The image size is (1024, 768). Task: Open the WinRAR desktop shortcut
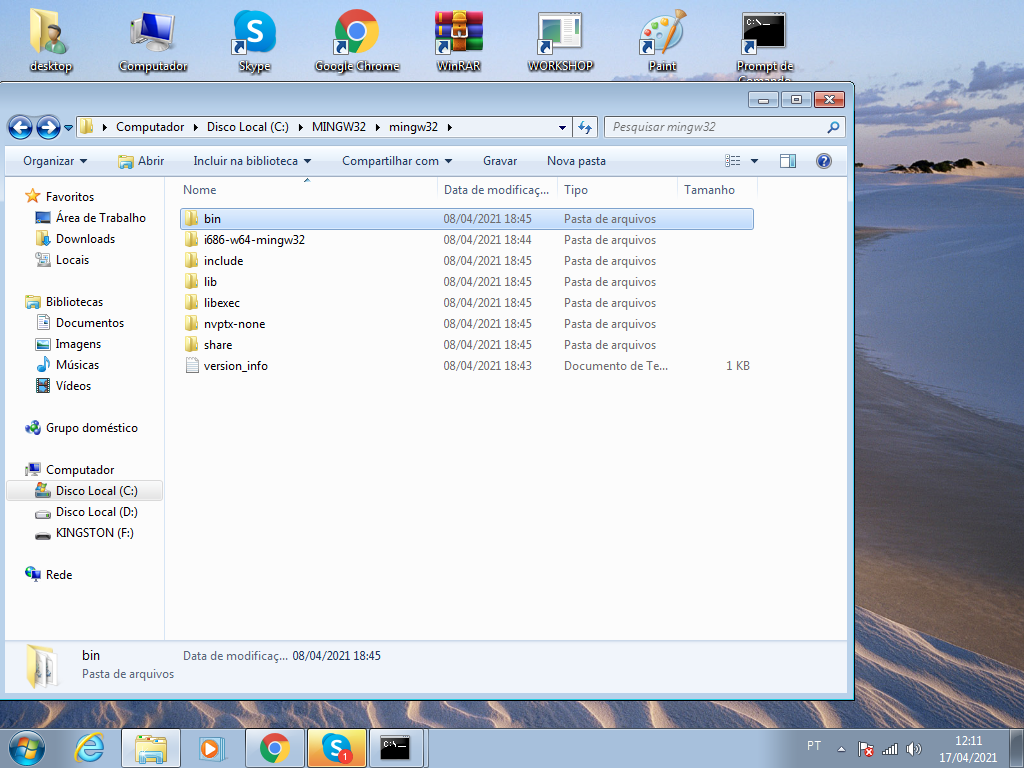[x=459, y=40]
